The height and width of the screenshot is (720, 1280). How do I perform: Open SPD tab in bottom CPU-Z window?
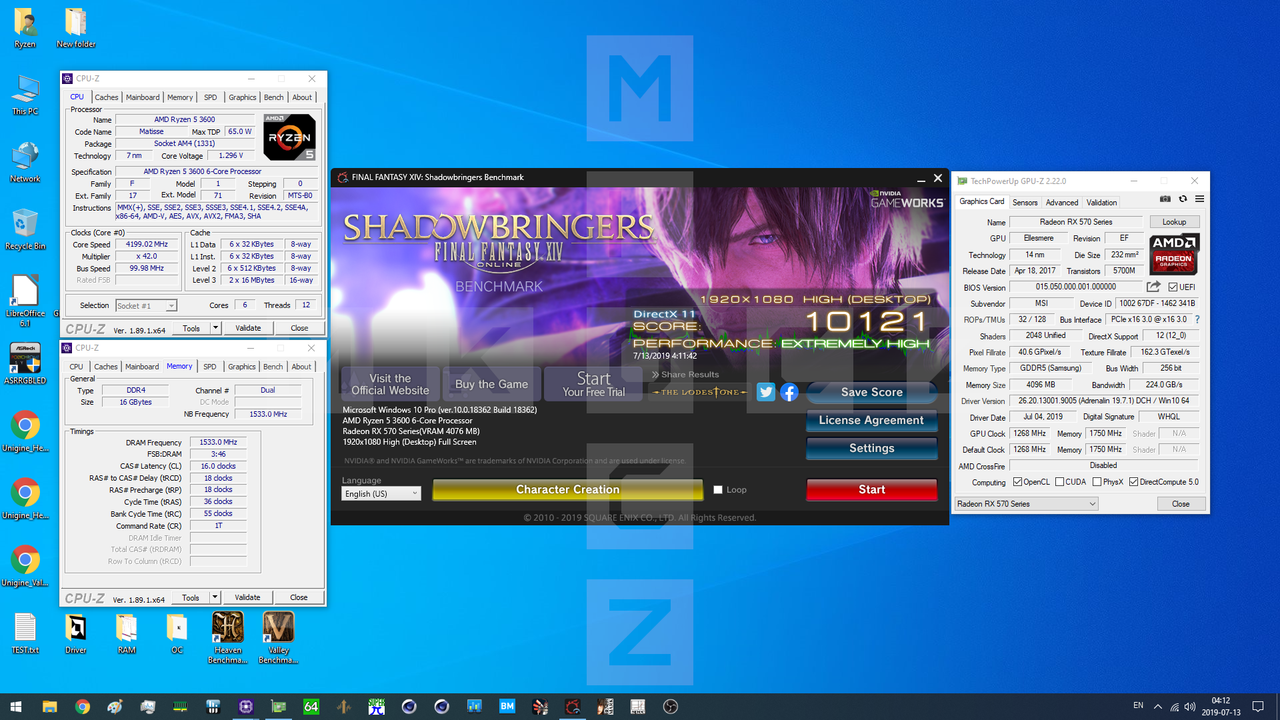click(210, 366)
